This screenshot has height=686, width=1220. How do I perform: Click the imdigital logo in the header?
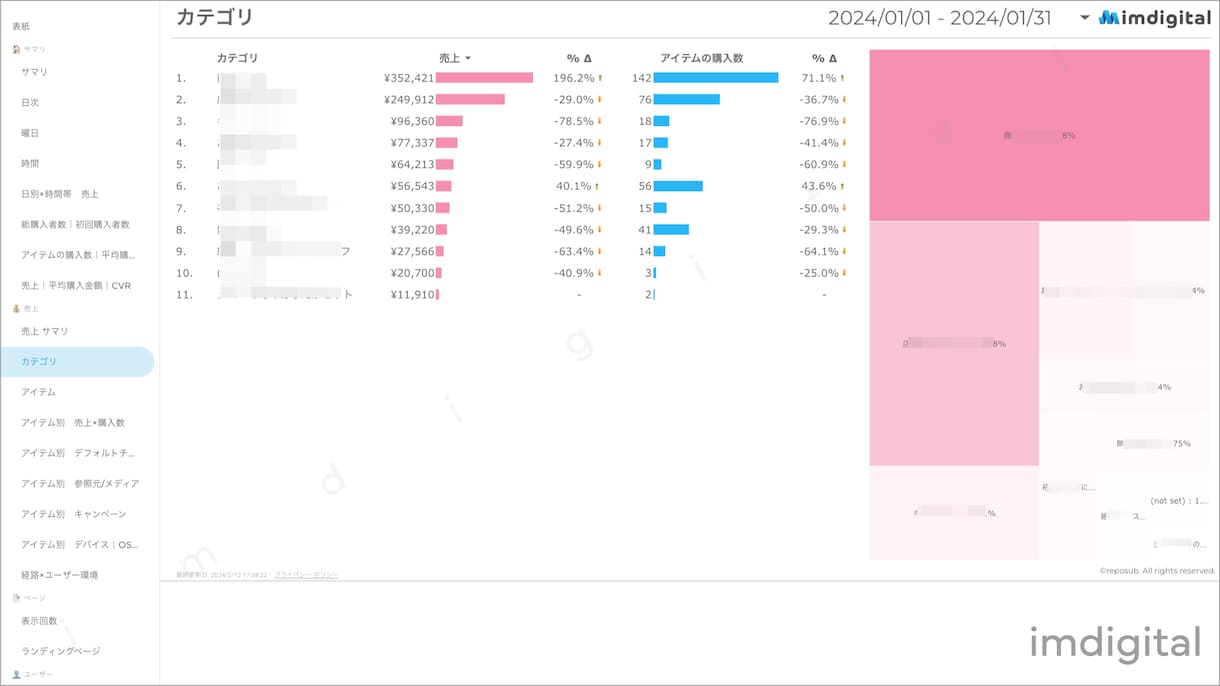click(1155, 18)
